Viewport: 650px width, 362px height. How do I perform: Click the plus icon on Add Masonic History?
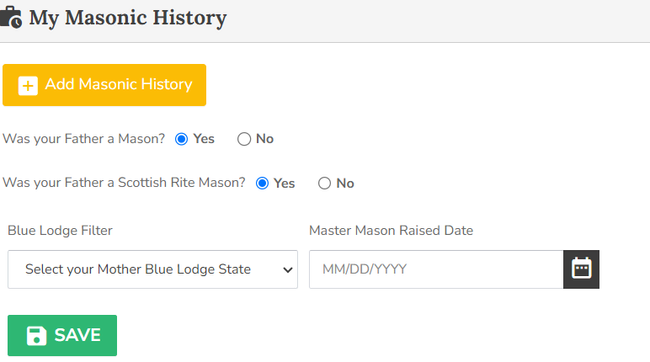[x=28, y=85]
